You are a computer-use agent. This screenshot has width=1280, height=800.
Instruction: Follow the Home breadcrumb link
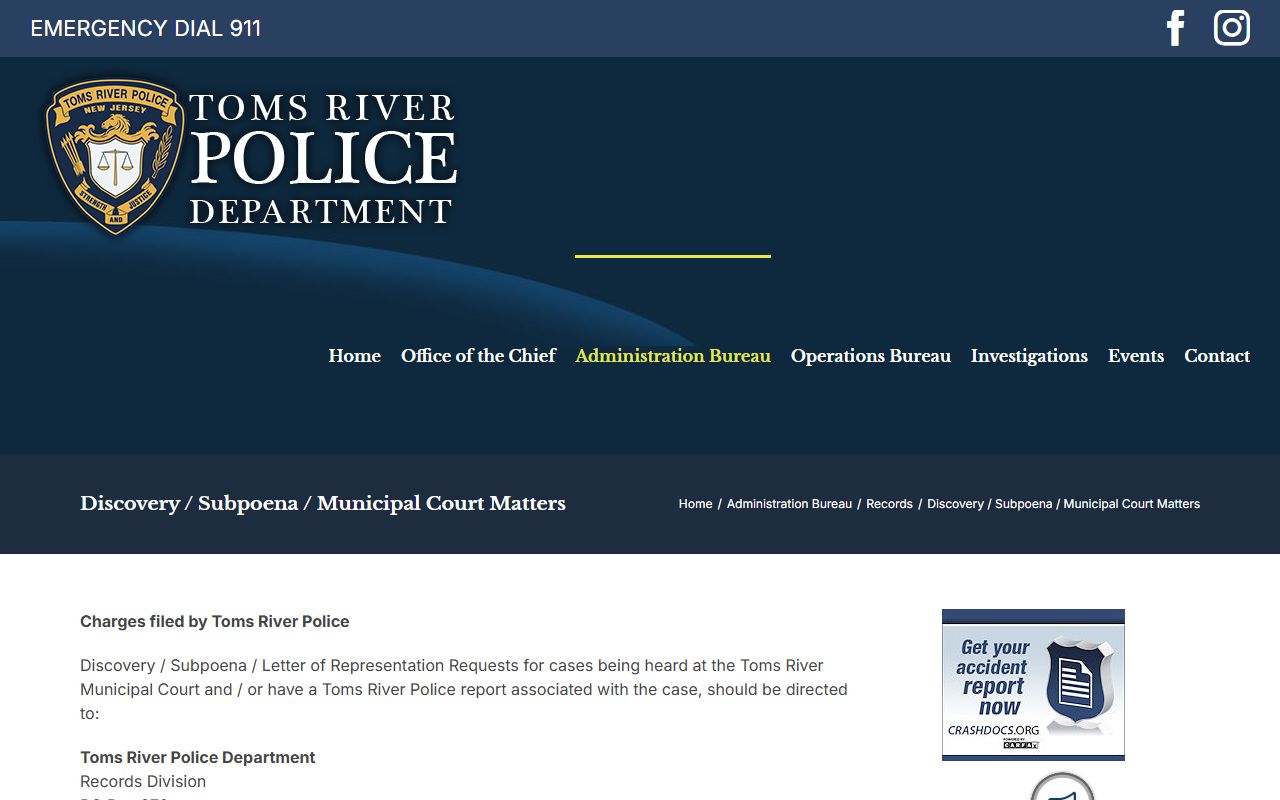(695, 504)
